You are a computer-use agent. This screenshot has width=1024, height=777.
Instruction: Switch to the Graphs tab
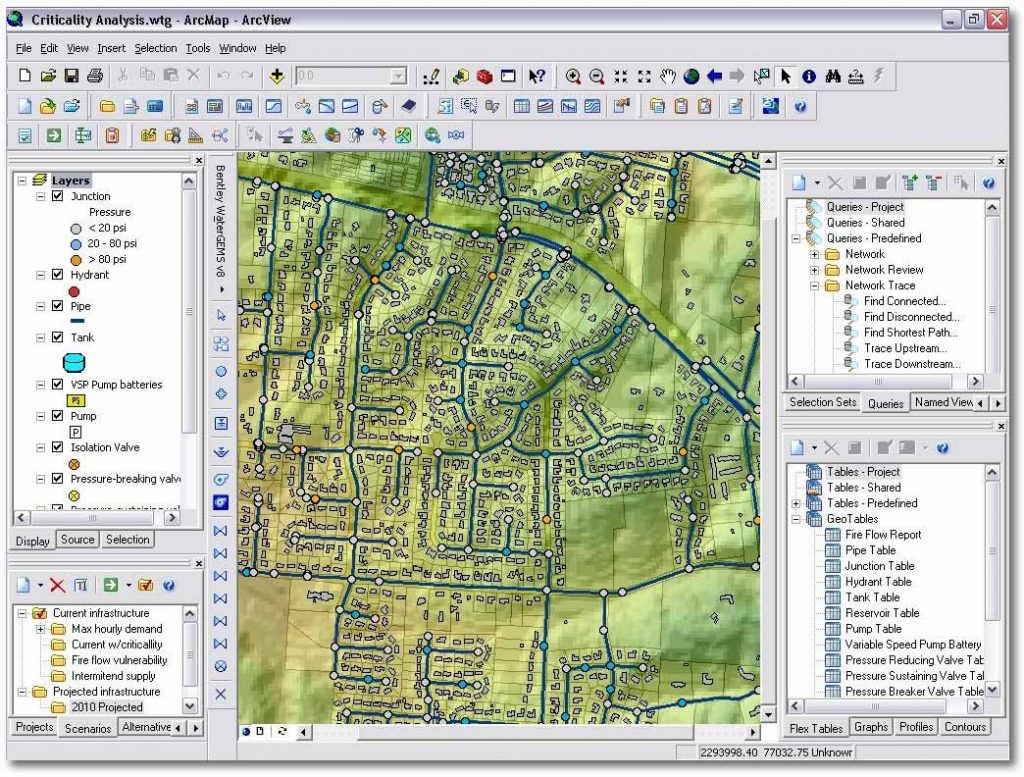click(x=871, y=727)
